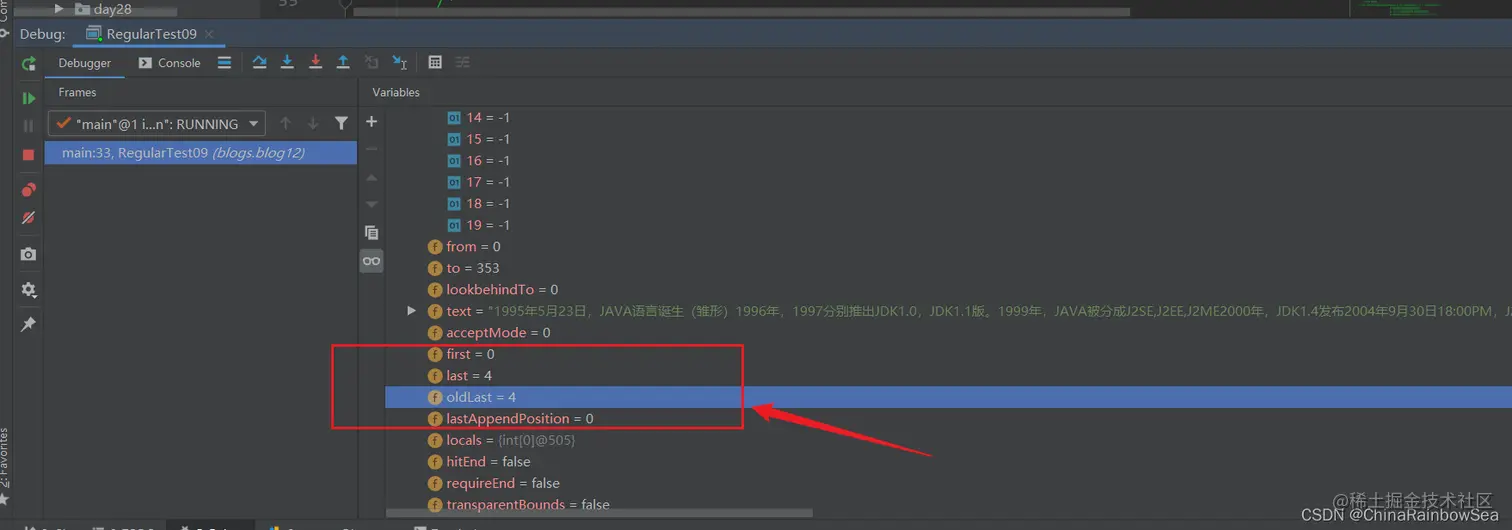Select next frame with down arrow
1512x530 pixels.
313,123
